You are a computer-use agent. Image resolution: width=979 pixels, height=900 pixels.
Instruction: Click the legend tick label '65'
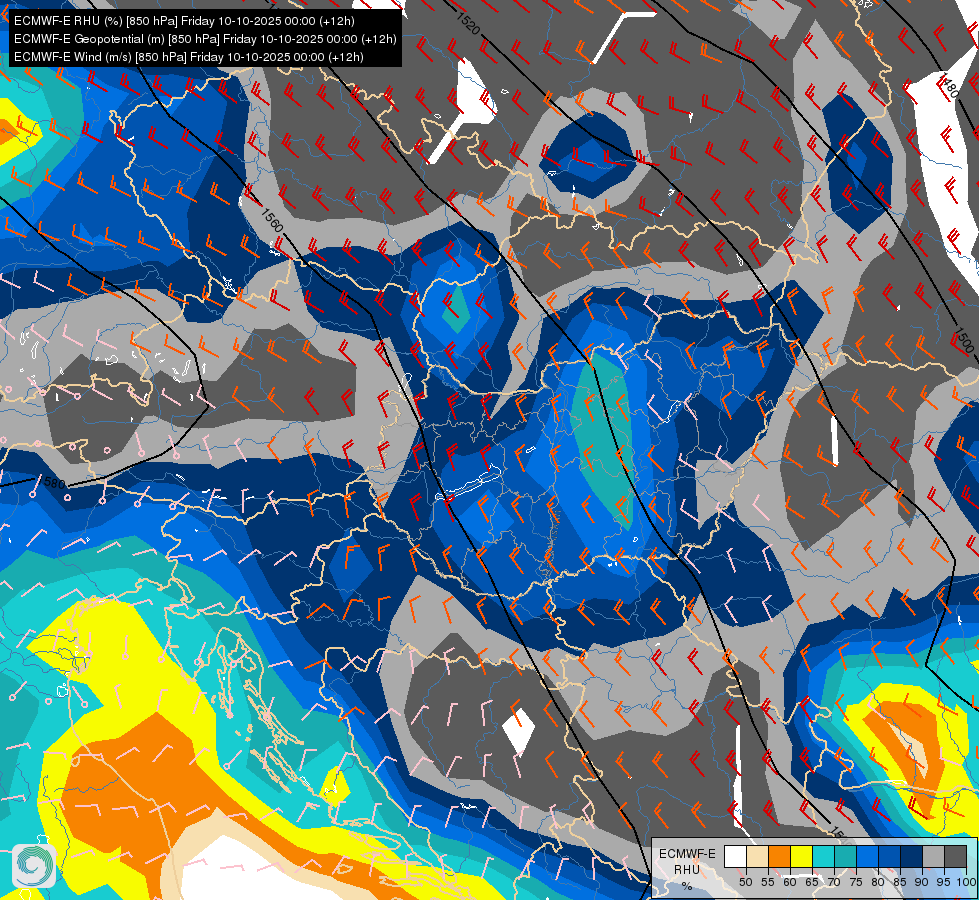tap(812, 883)
